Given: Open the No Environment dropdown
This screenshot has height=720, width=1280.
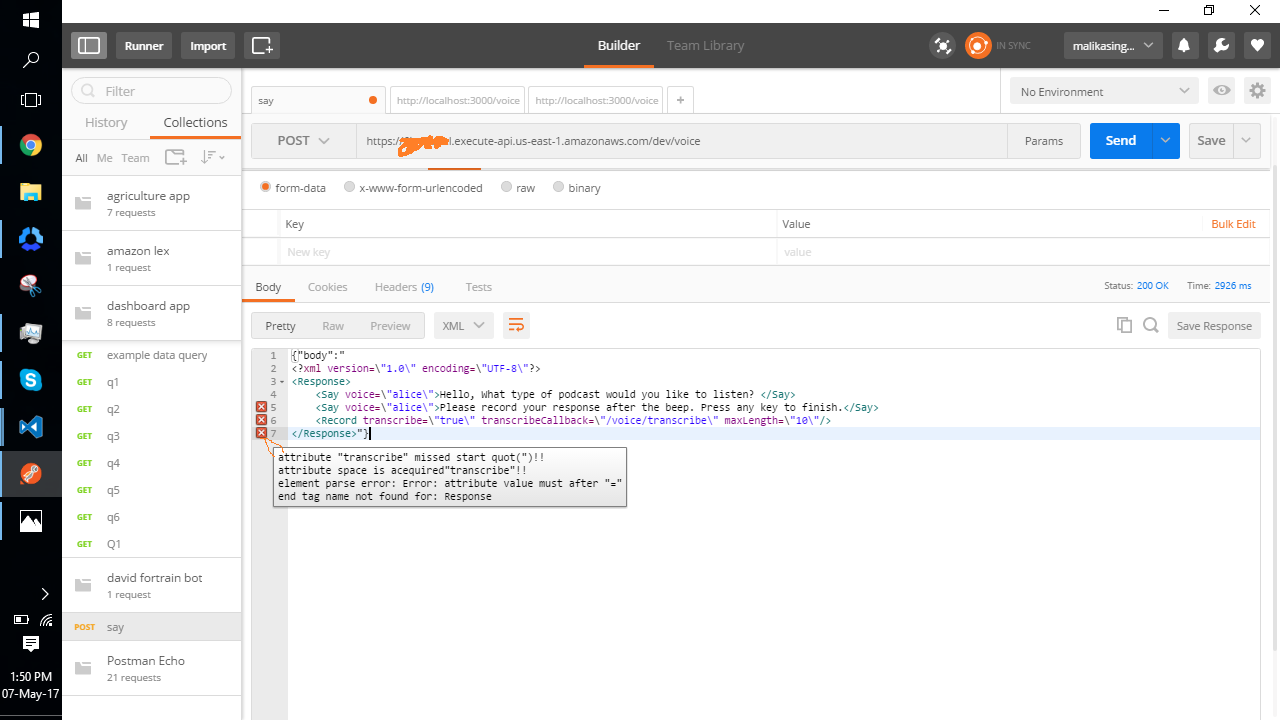Looking at the screenshot, I should tap(1104, 91).
